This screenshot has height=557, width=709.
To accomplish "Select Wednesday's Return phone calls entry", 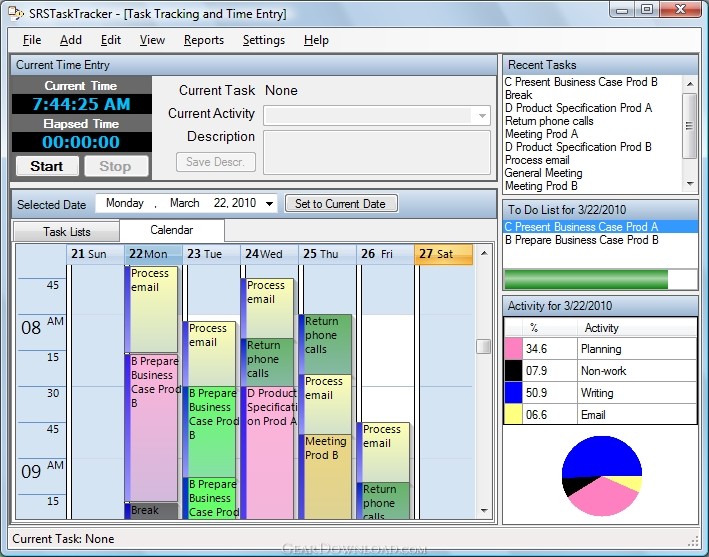I will (267, 362).
